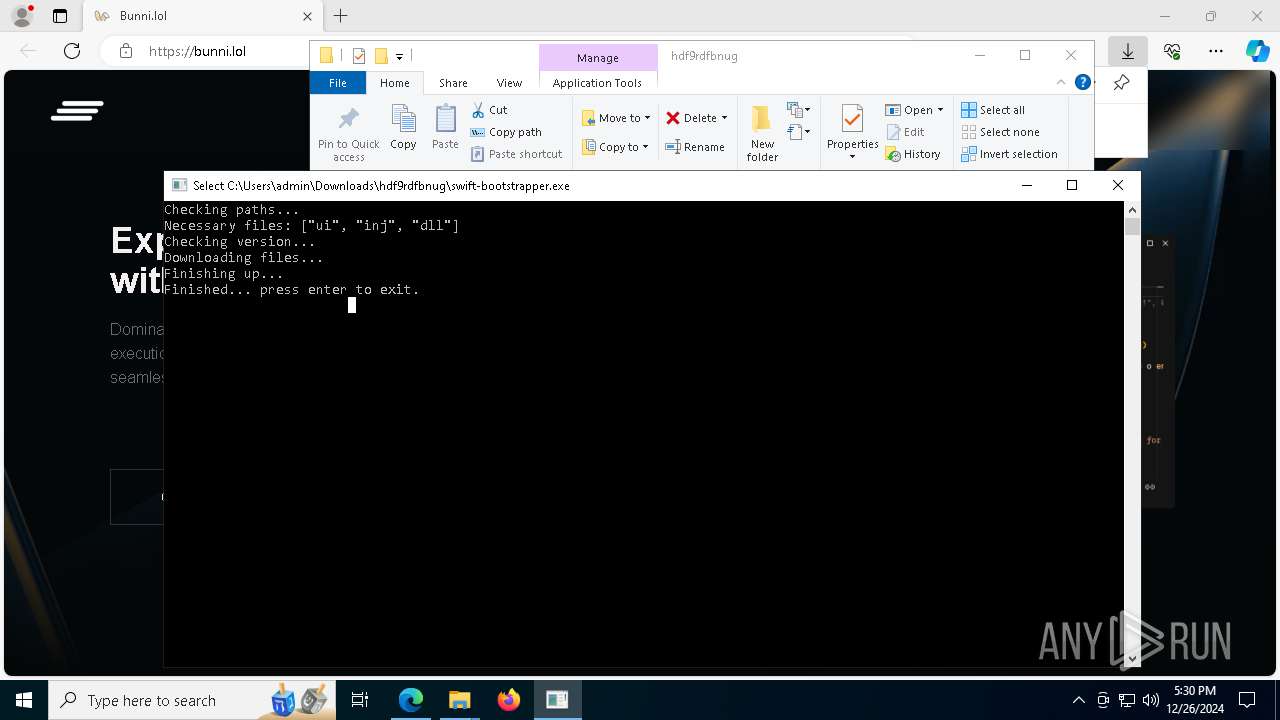Image resolution: width=1280 pixels, height=720 pixels.
Task: Rename the selected item in Explorer
Action: click(x=696, y=147)
